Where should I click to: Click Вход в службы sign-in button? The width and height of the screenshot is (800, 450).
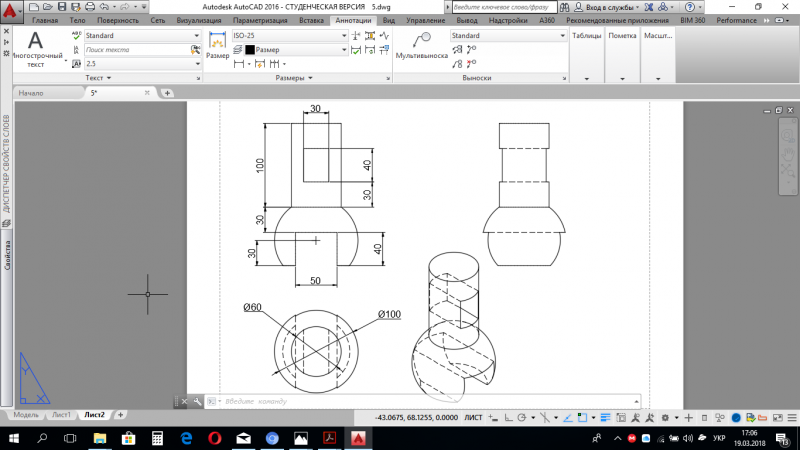(607, 7)
